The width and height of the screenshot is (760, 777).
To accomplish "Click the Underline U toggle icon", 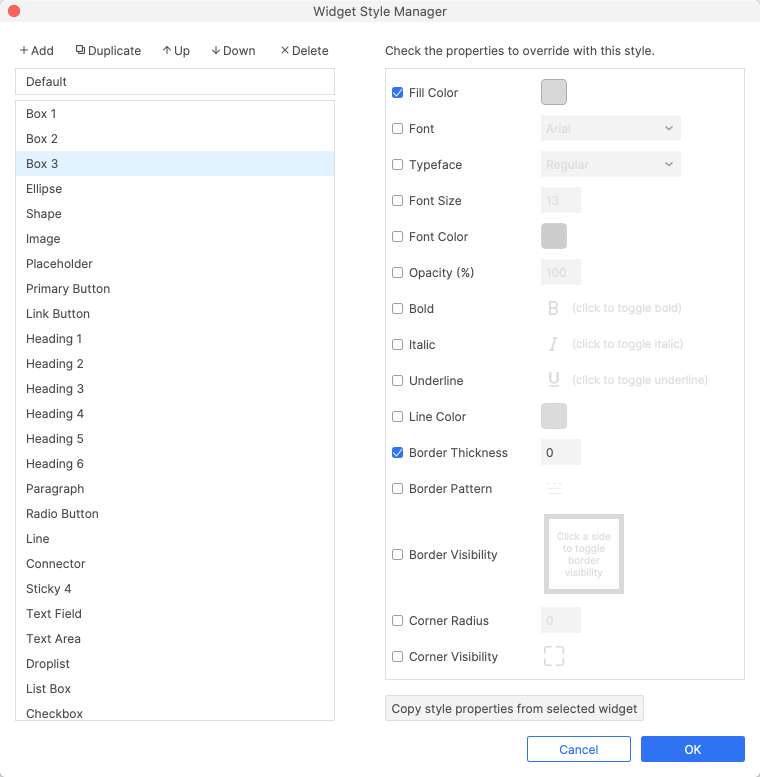I will (553, 380).
